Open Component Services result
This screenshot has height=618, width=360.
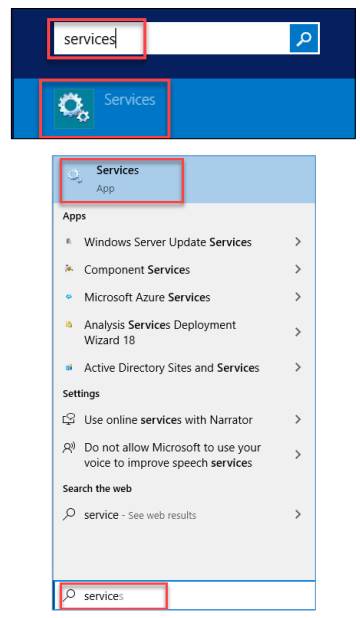(x=184, y=270)
